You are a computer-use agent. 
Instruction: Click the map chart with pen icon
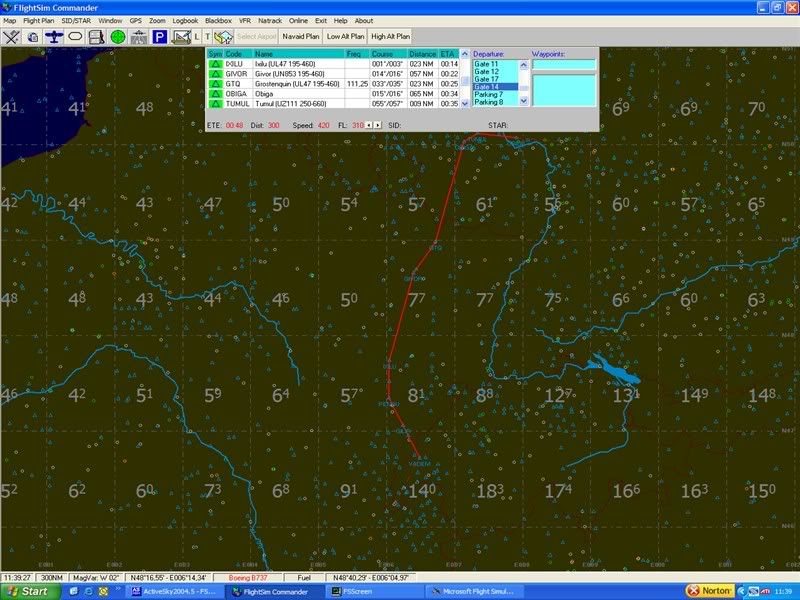point(181,37)
